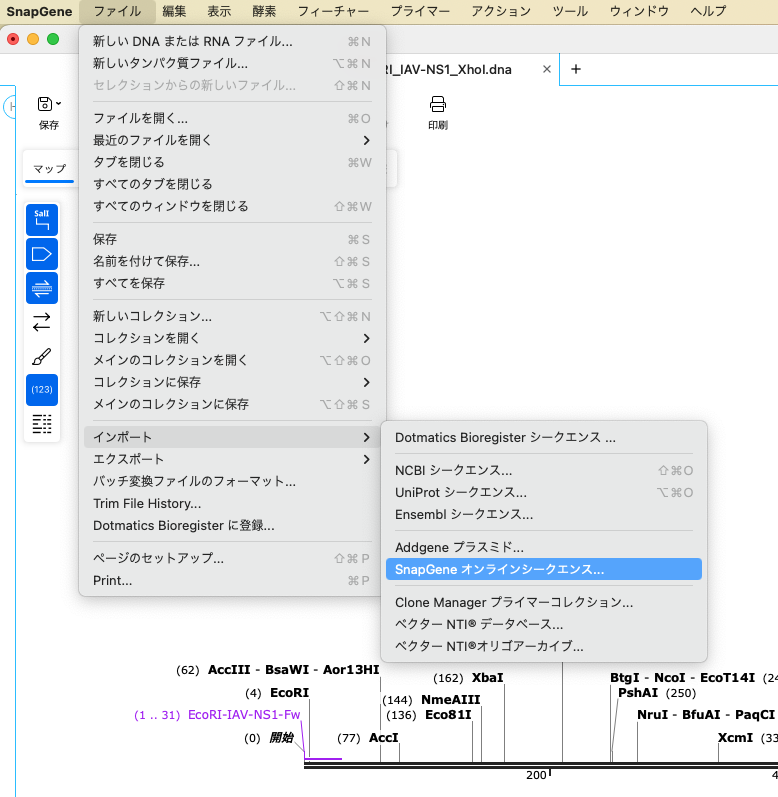Close the IAV-NS1_XhoI.dna tab
The width and height of the screenshot is (778, 797).
(547, 69)
